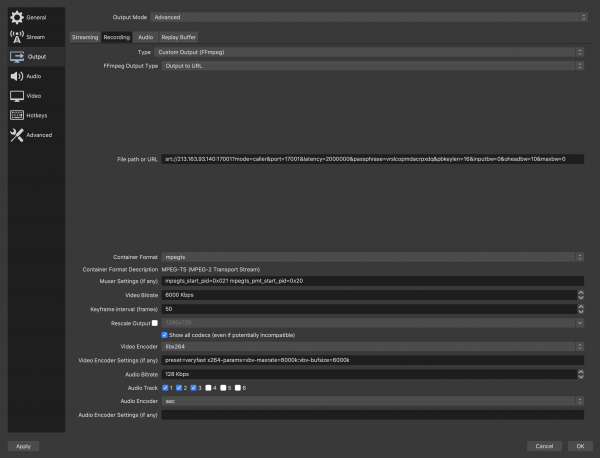Open the Rescale Output resolution dropdown
The image size is (600, 458).
coord(372,323)
